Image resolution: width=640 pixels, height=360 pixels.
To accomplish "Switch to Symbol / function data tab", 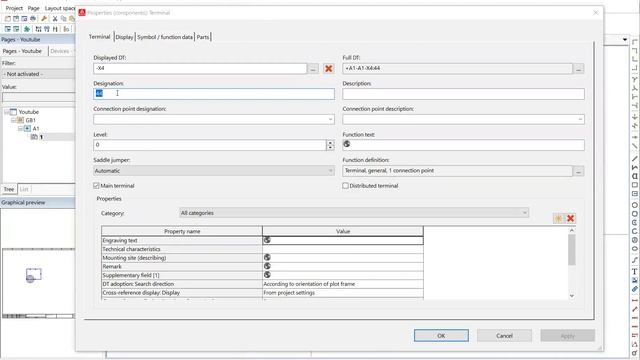I will pyautogui.click(x=164, y=37).
